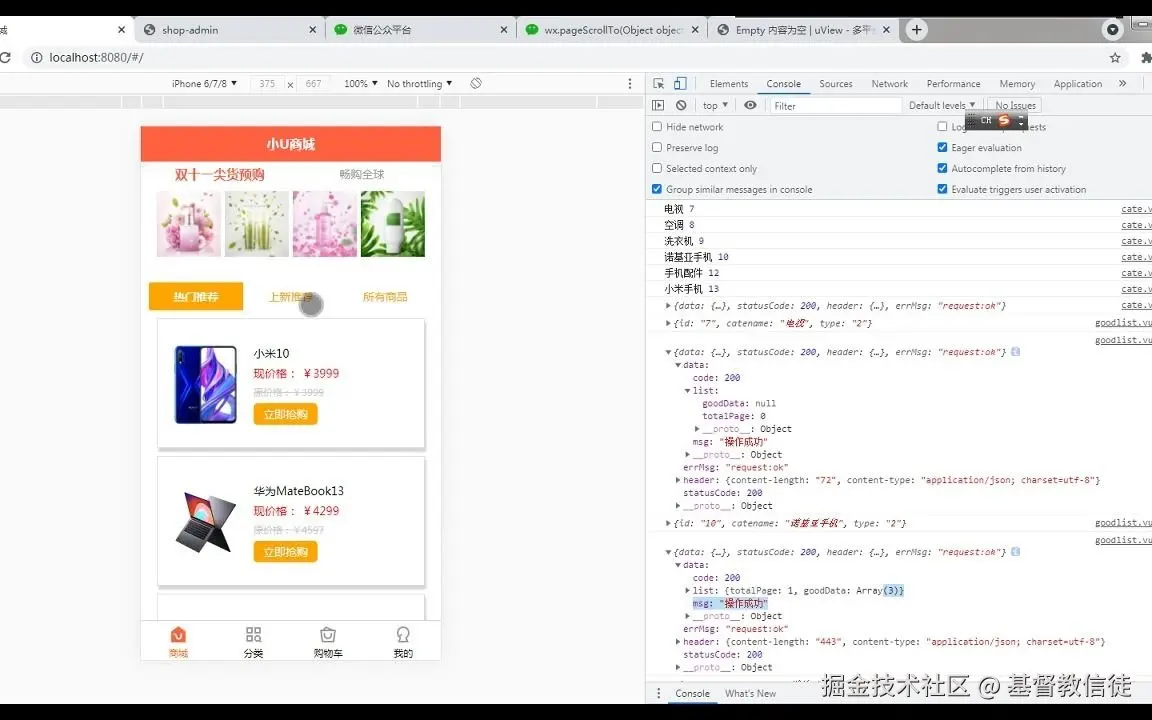Select the 上新推荐 tab

click(291, 297)
